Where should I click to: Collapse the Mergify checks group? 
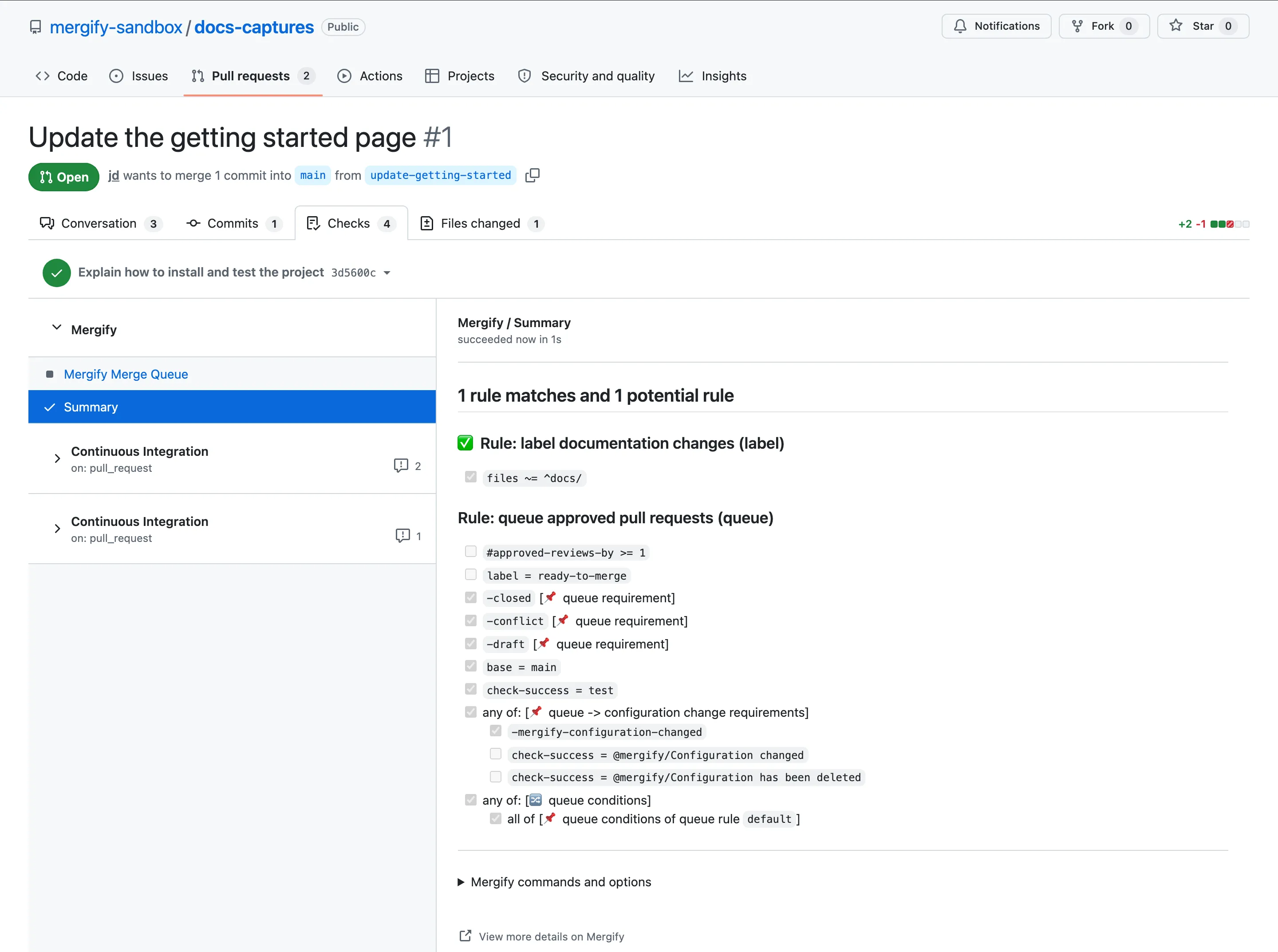(56, 328)
